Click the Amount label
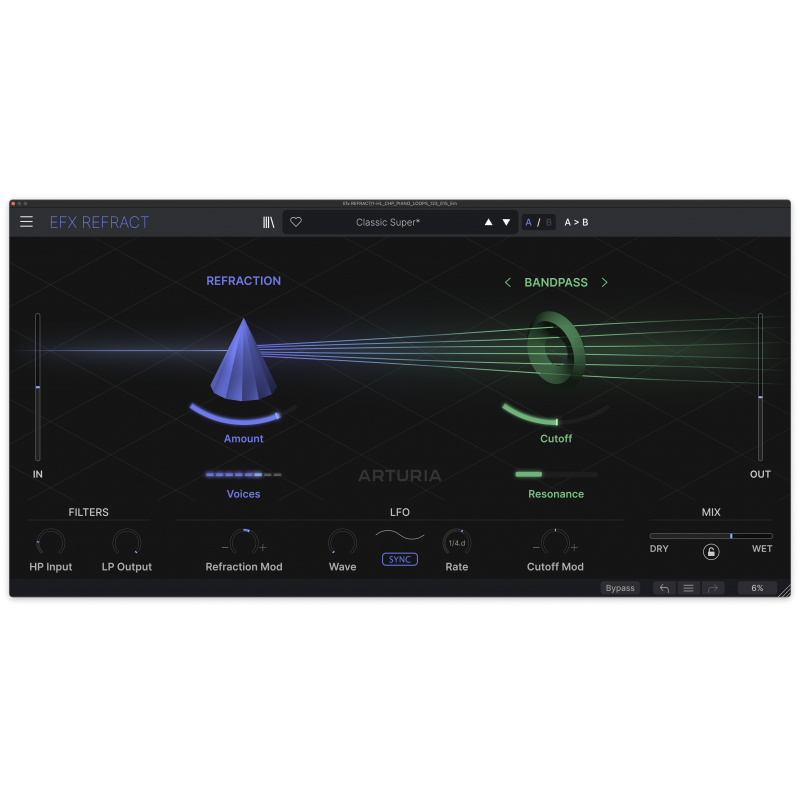This screenshot has width=800, height=800. (243, 438)
